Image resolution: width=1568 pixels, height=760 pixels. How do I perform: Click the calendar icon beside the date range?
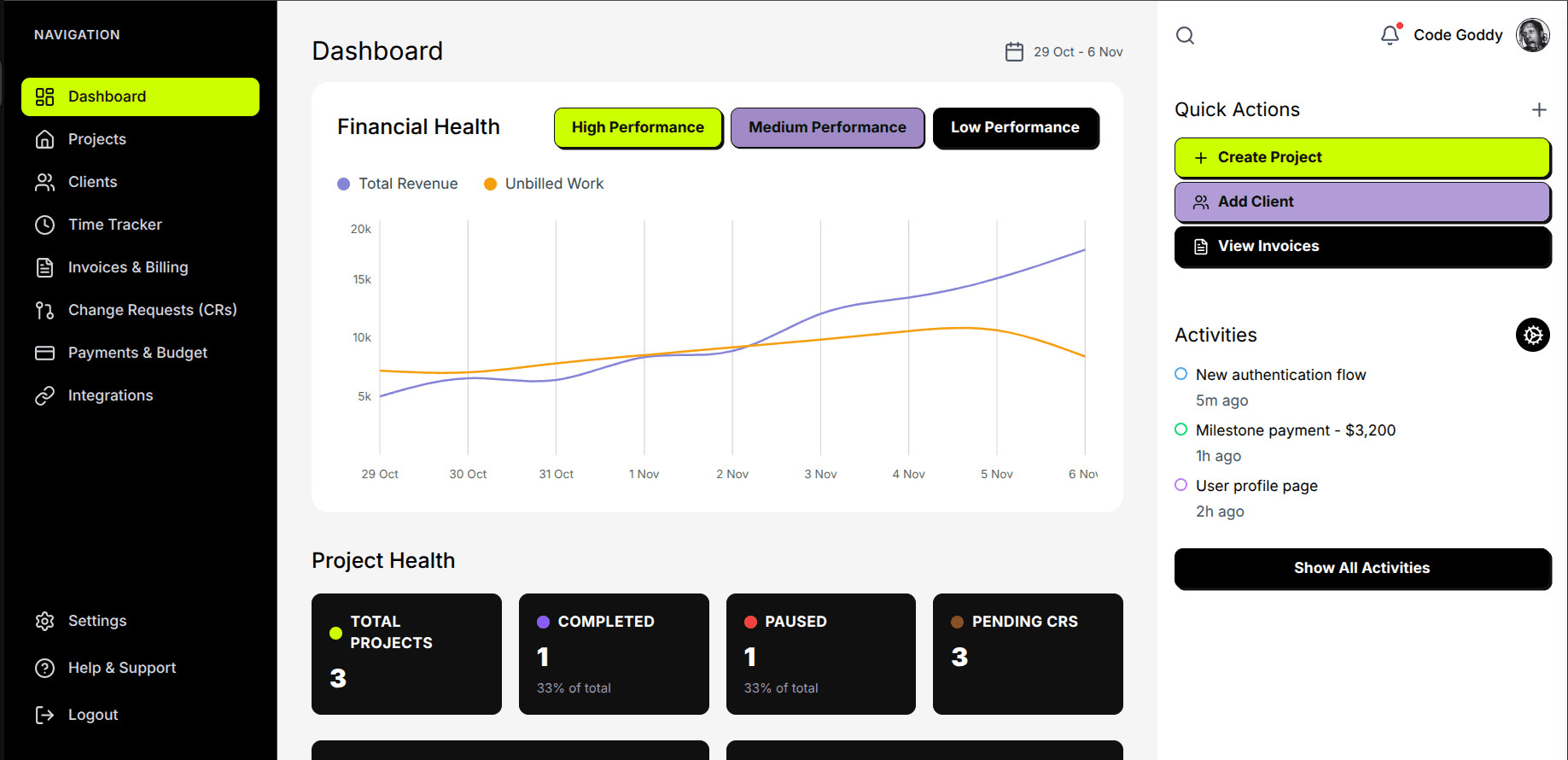[x=1013, y=51]
